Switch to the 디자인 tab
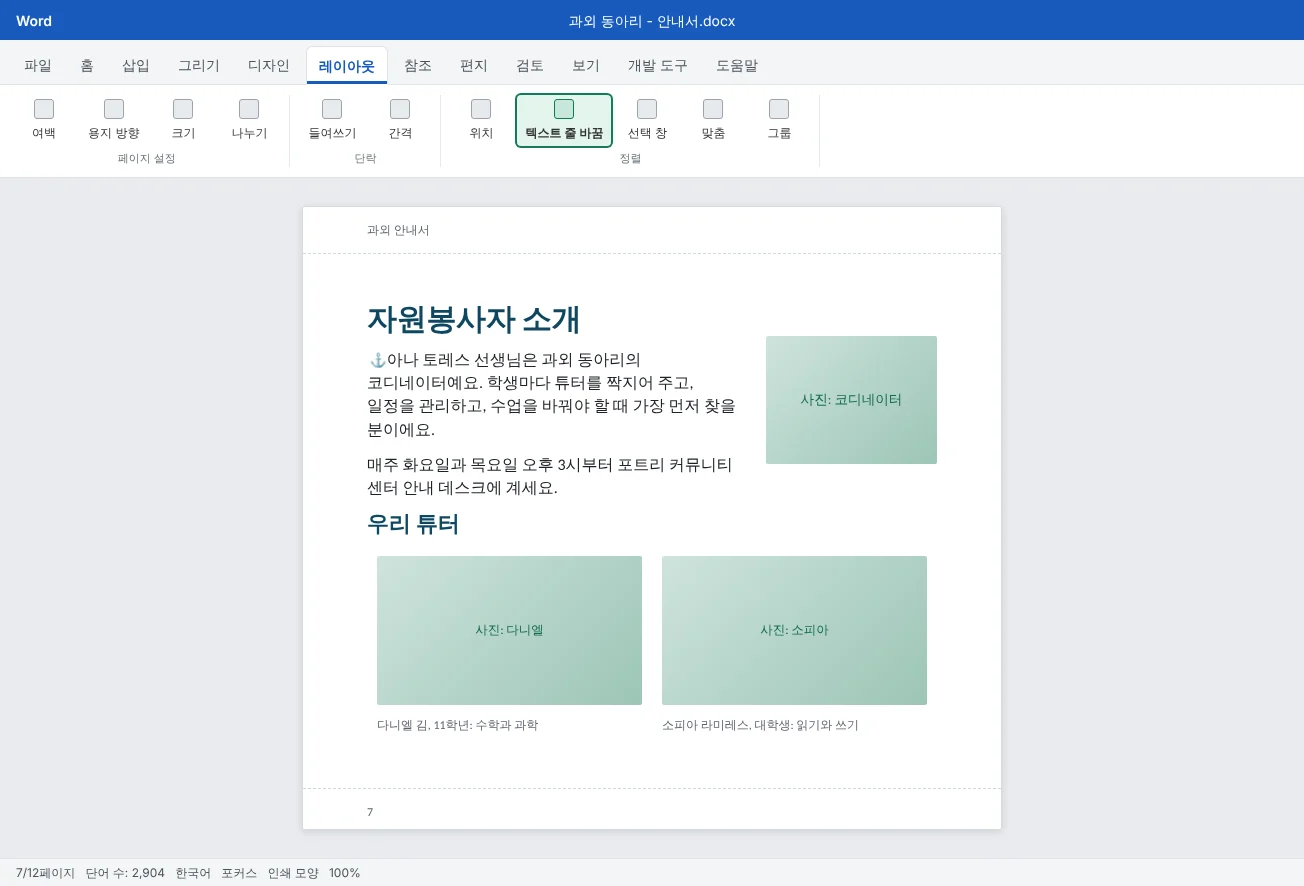This screenshot has width=1304, height=886. click(269, 66)
